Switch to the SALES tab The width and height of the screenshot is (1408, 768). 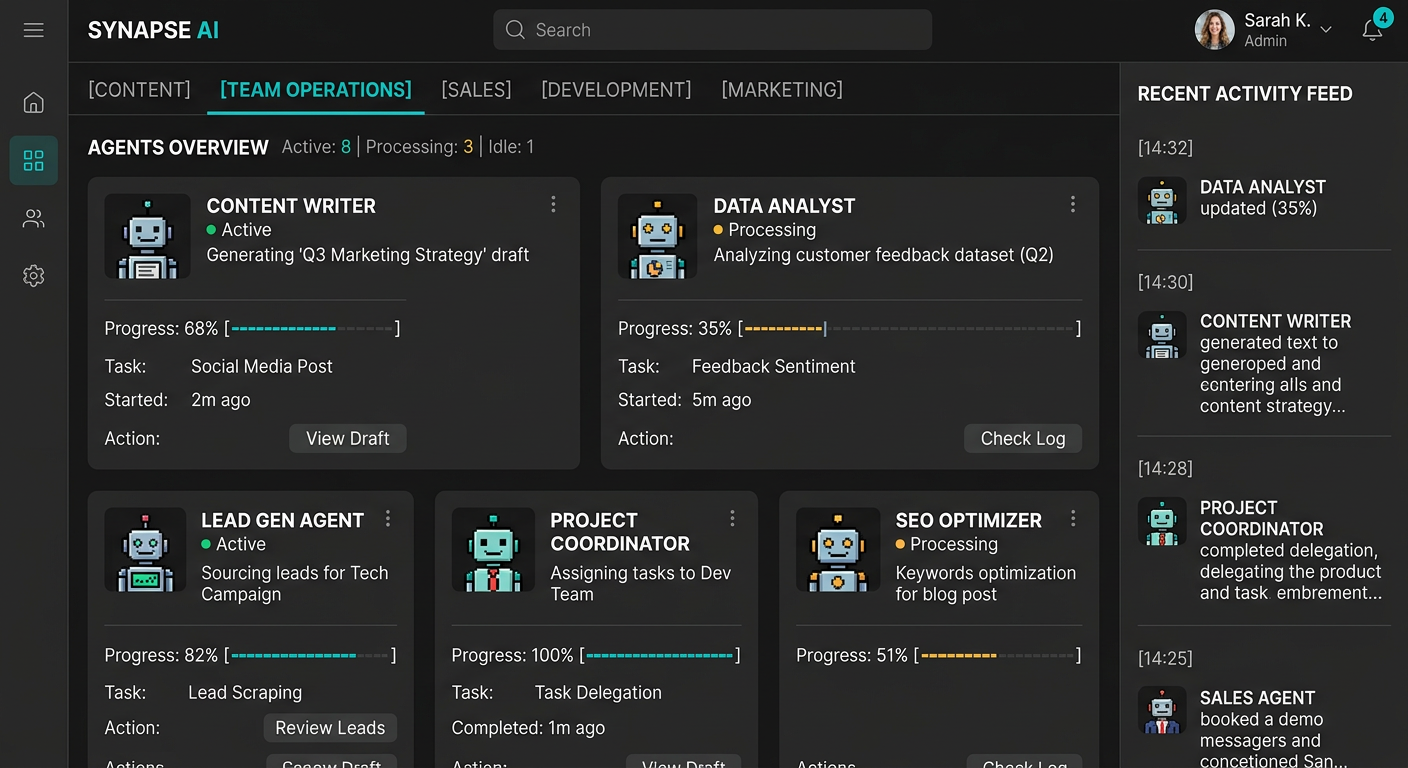click(476, 89)
